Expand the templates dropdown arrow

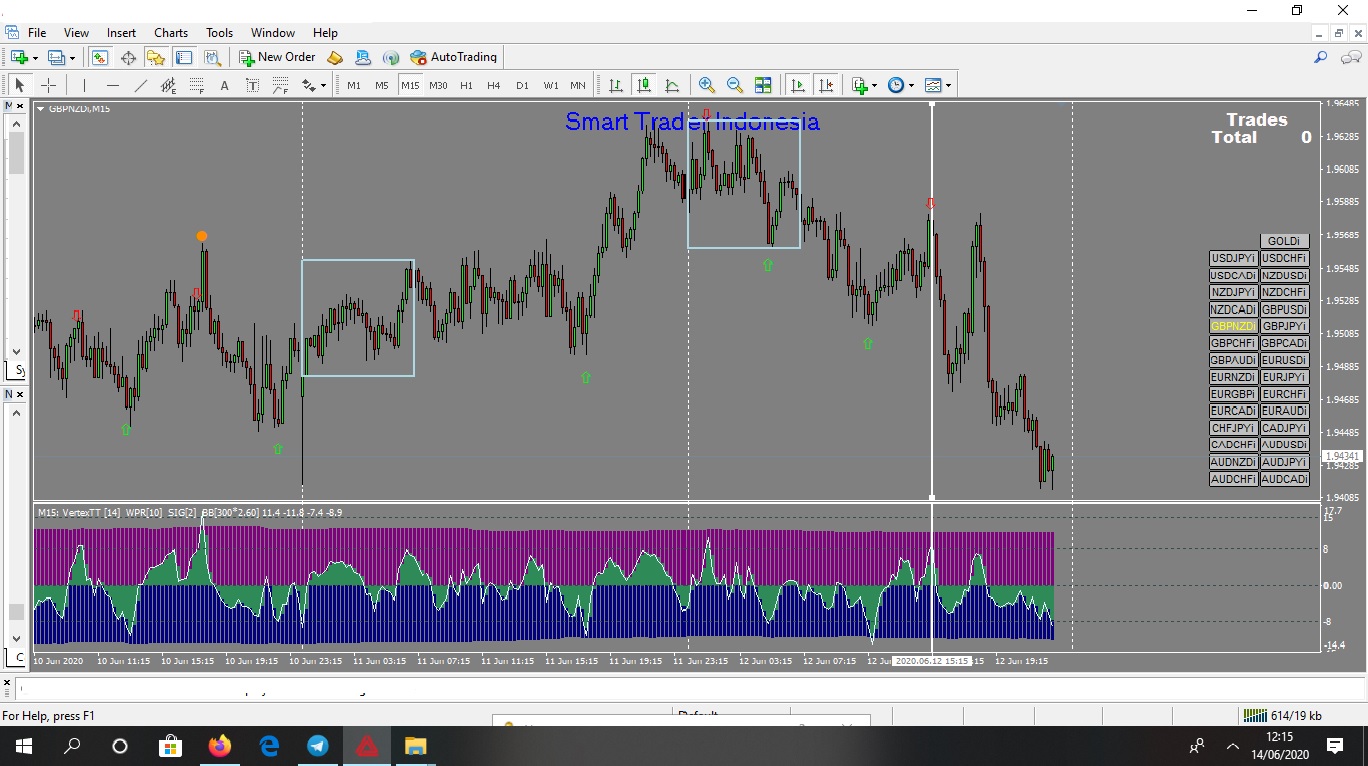[948, 85]
